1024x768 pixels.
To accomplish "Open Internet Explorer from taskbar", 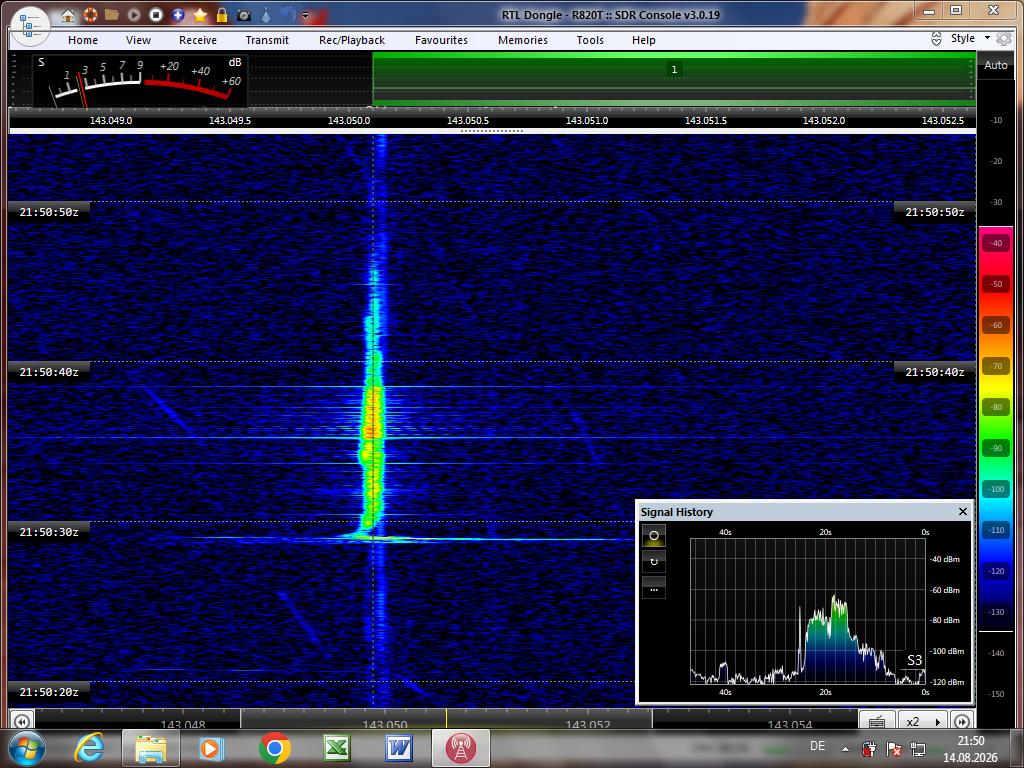I will [x=89, y=748].
